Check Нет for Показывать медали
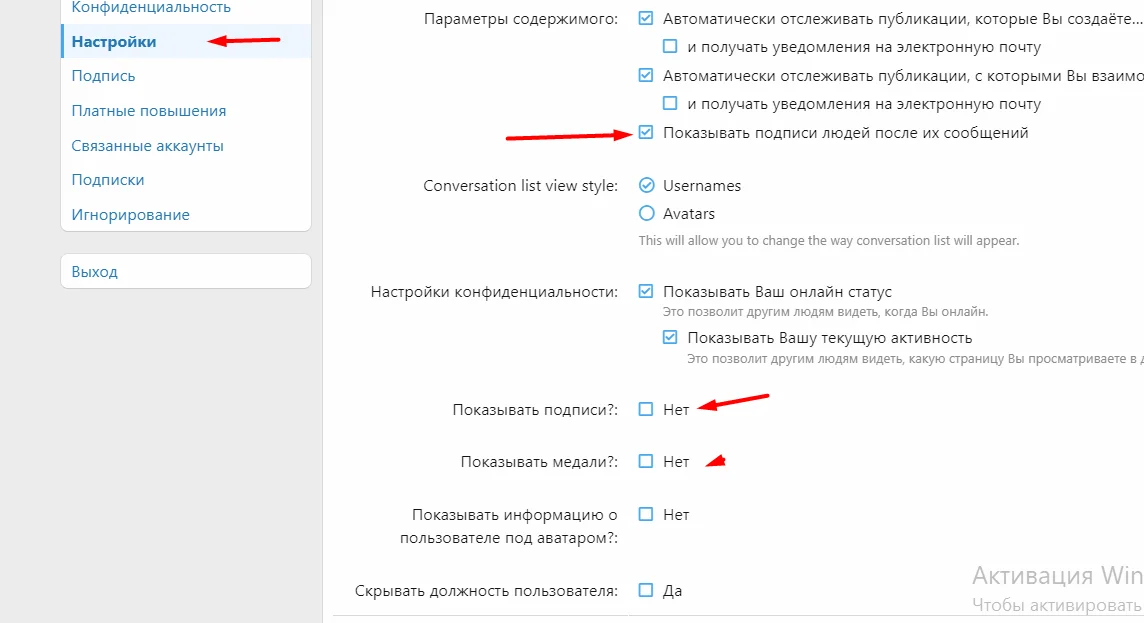The height and width of the screenshot is (623, 1144). [646, 462]
